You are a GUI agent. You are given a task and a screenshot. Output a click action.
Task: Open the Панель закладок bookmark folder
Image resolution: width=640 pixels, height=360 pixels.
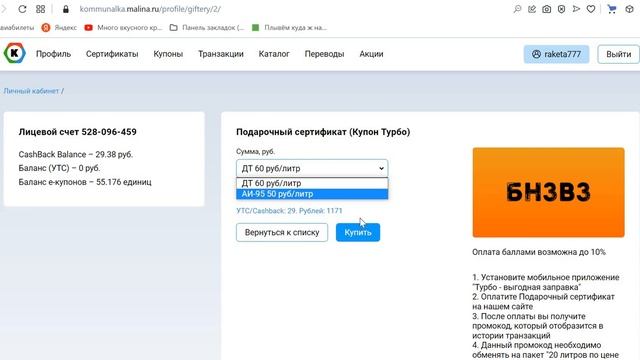207,28
